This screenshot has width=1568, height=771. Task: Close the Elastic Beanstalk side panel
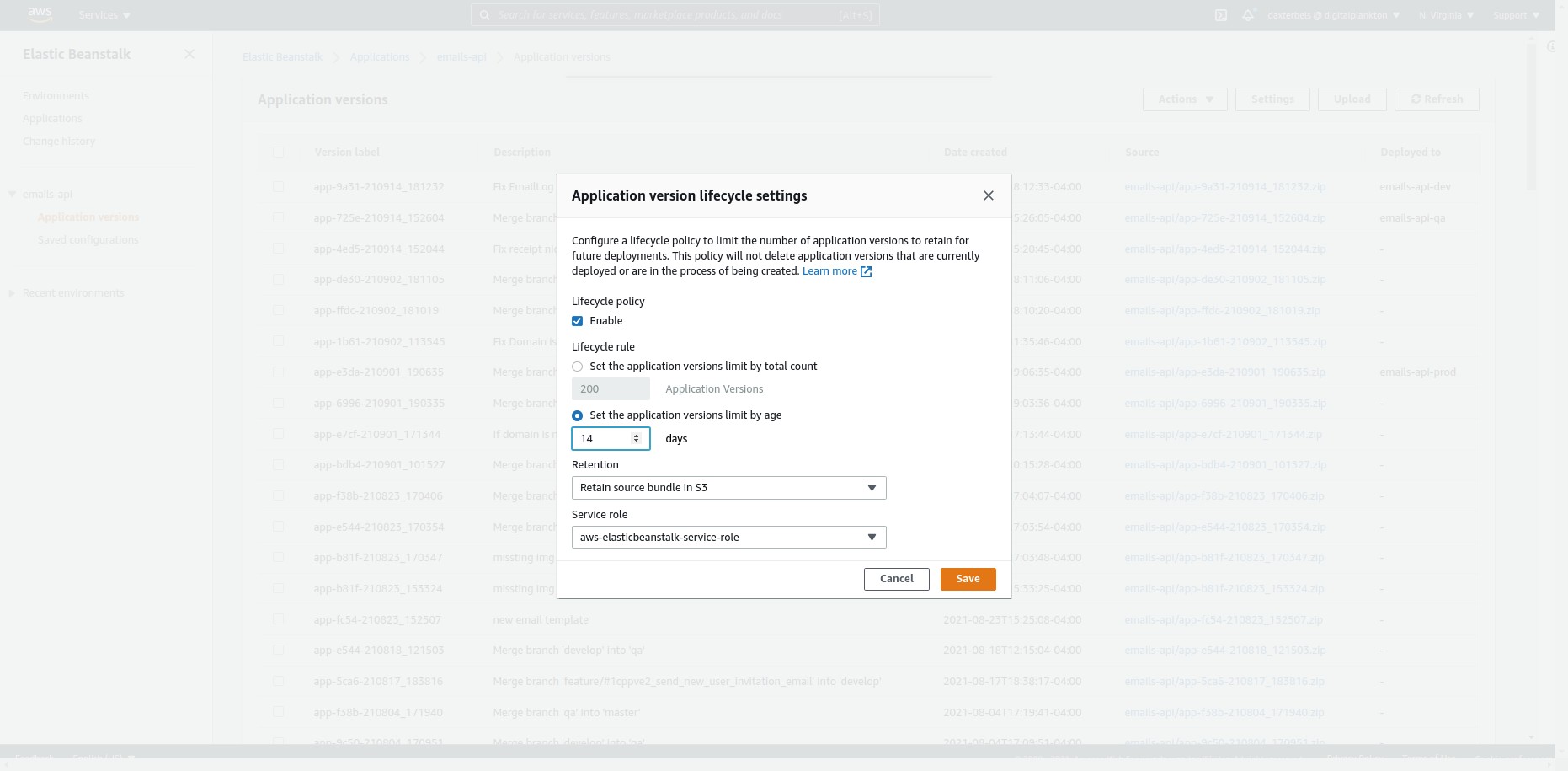189,54
